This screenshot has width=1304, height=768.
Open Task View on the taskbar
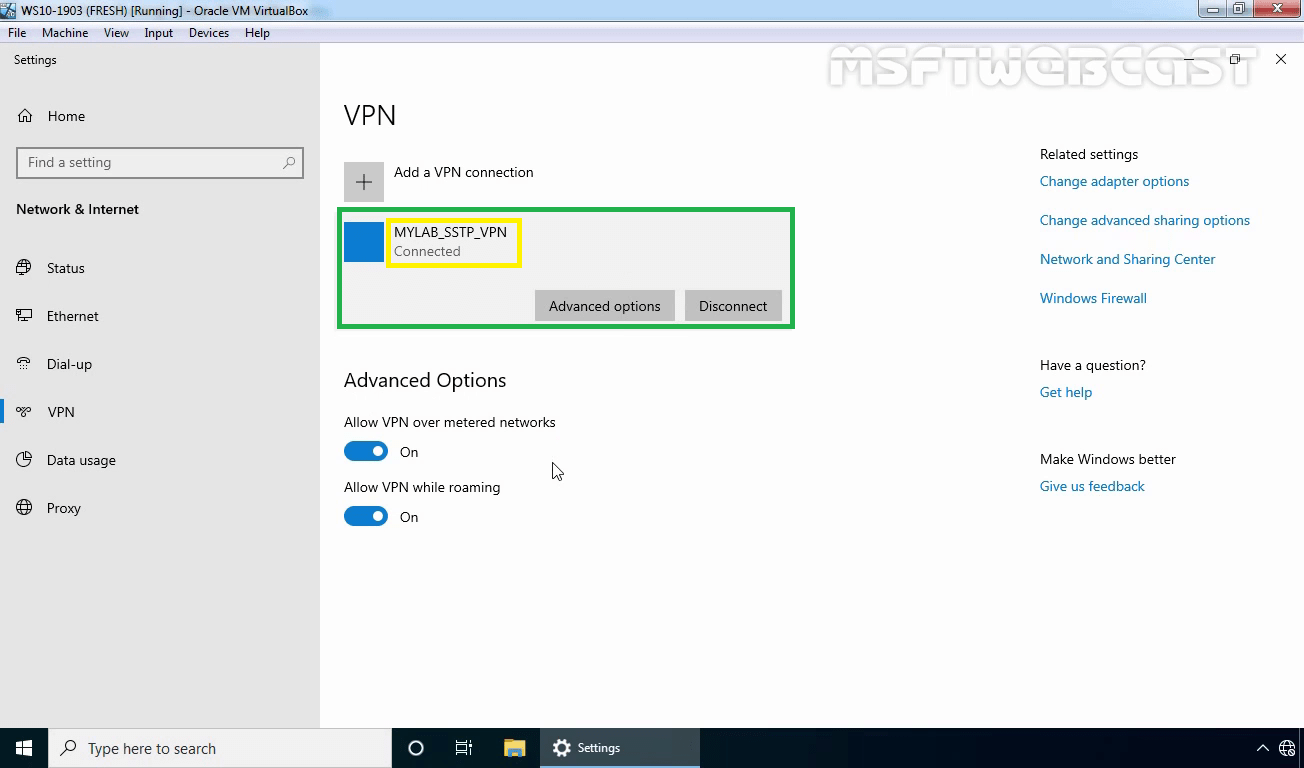pyautogui.click(x=464, y=748)
